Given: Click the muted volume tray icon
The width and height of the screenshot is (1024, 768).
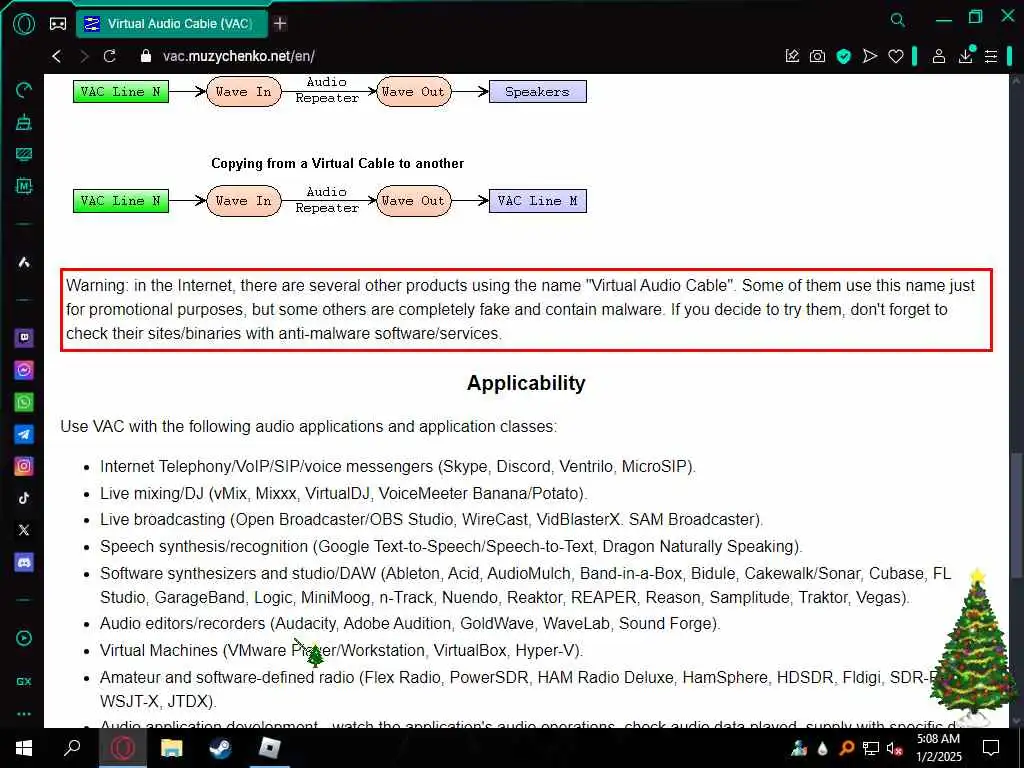Looking at the screenshot, I should [x=894, y=748].
